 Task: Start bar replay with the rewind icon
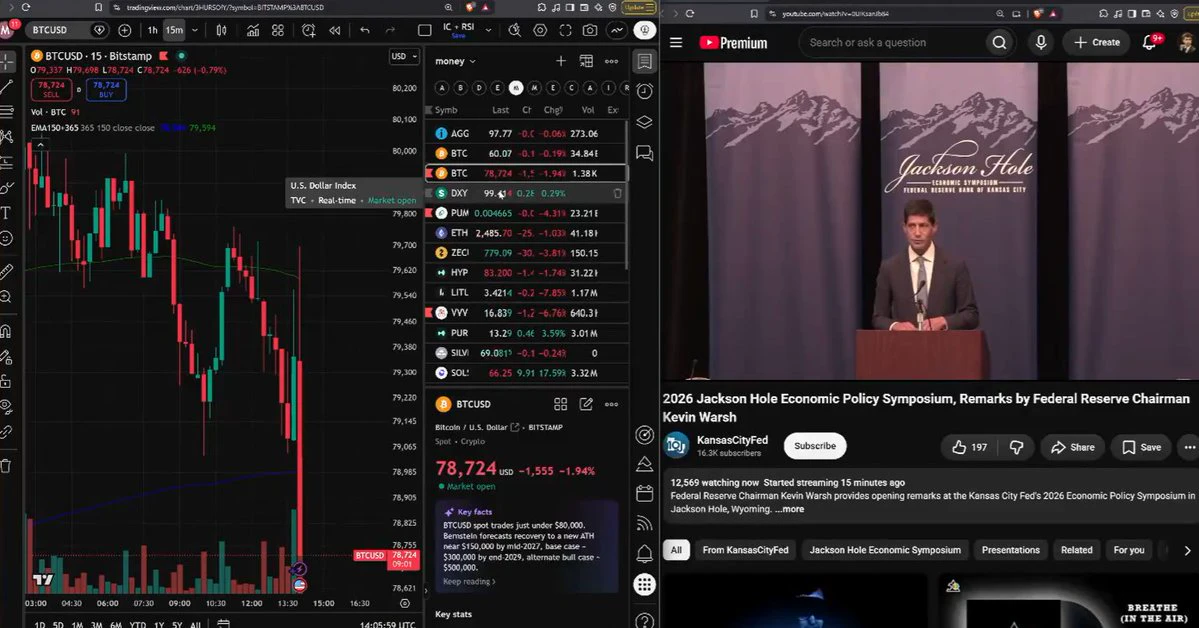point(334,30)
